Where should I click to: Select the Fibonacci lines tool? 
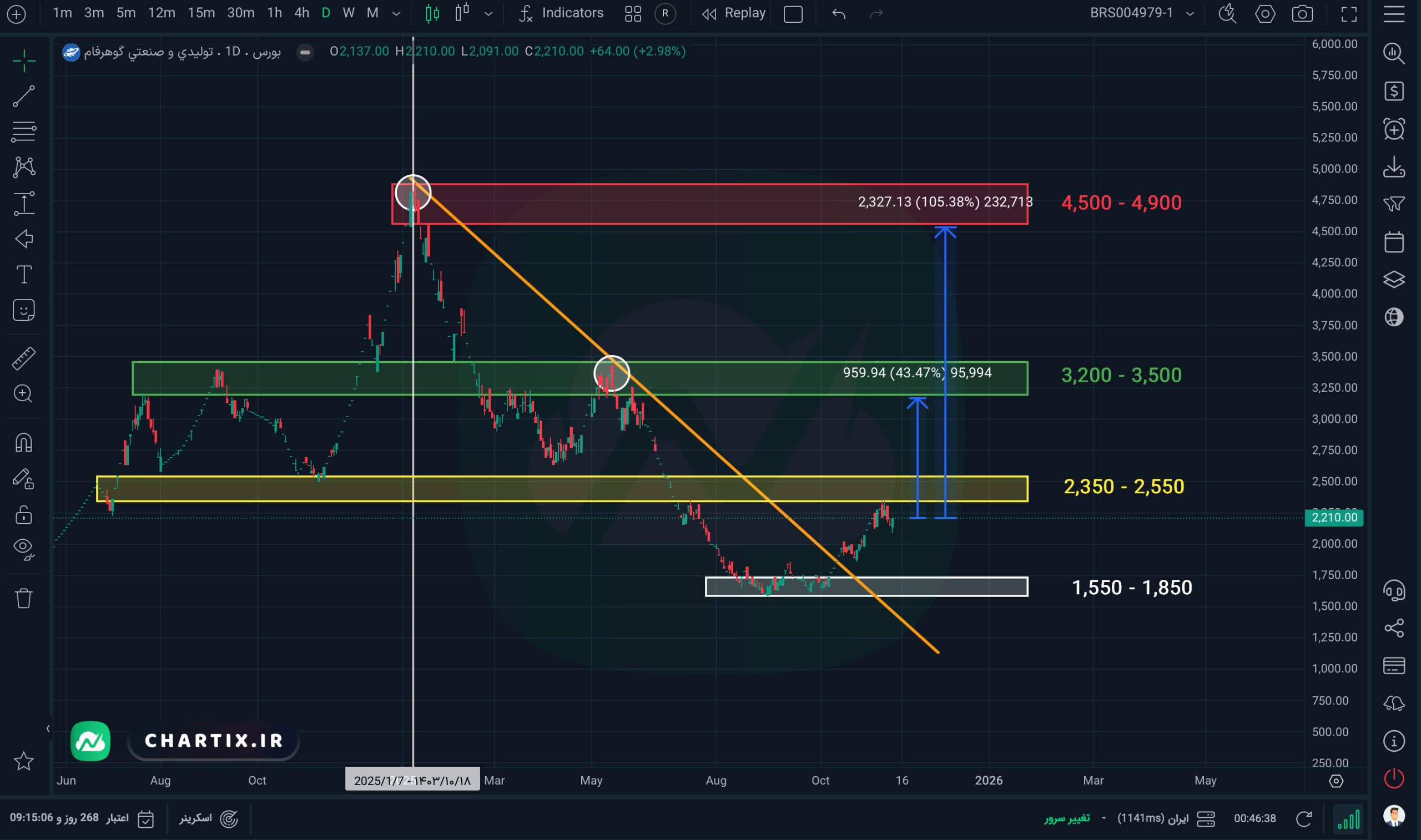coord(23,131)
